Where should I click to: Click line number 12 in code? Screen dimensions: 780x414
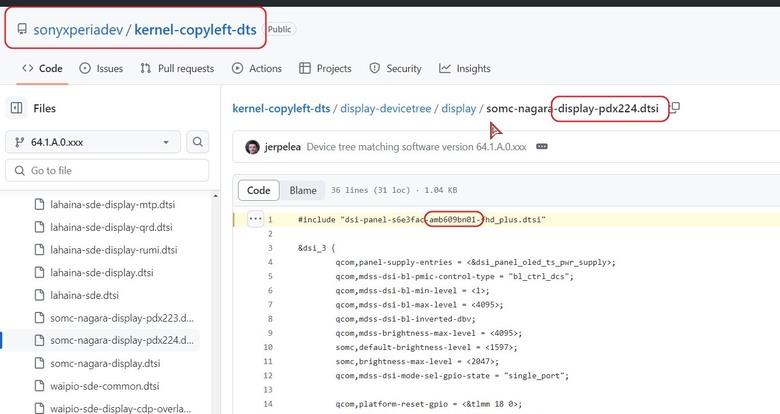pos(268,376)
